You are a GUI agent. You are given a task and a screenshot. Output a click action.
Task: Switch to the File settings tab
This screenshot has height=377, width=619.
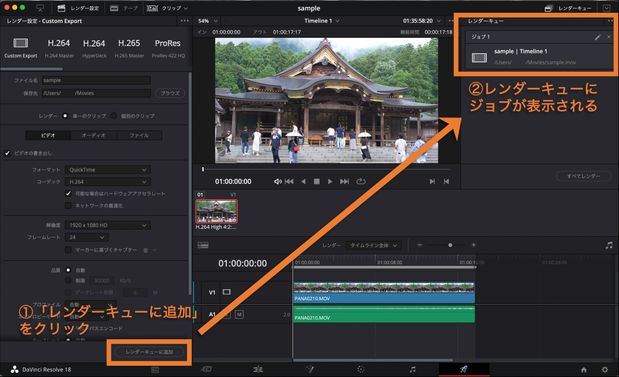[x=139, y=135]
